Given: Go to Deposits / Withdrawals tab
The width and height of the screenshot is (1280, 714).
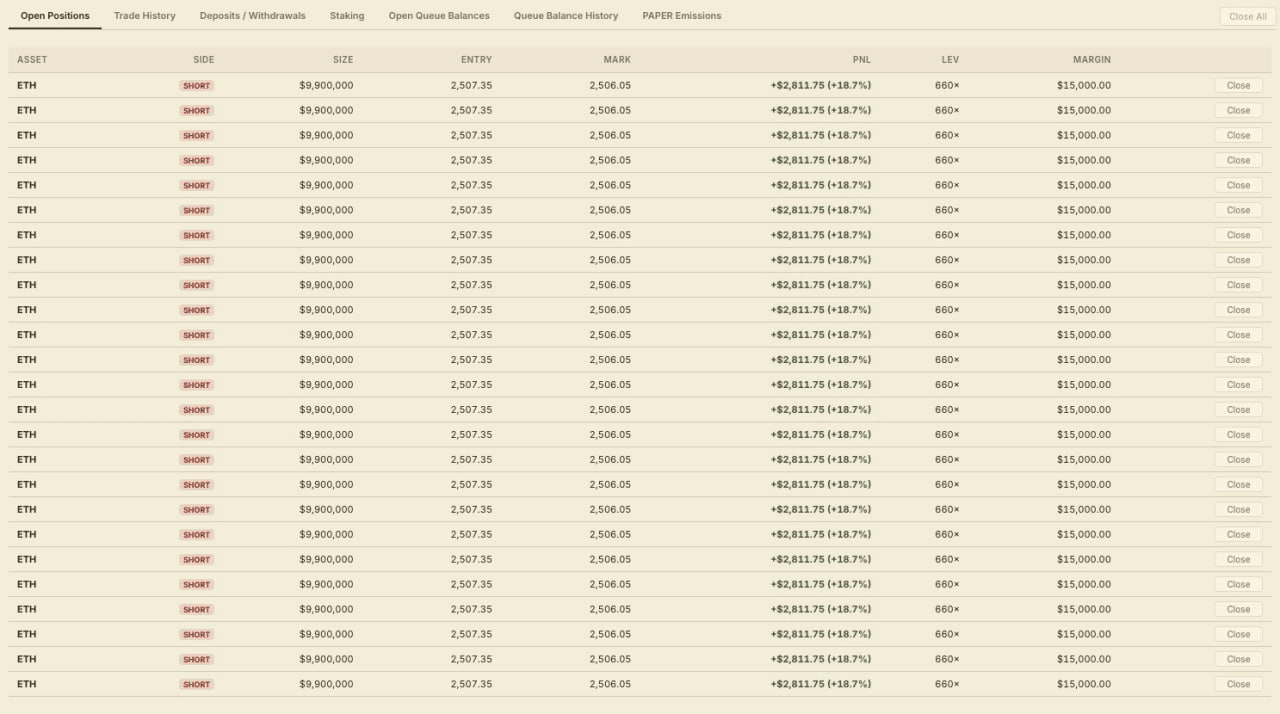Looking at the screenshot, I should click(253, 16).
